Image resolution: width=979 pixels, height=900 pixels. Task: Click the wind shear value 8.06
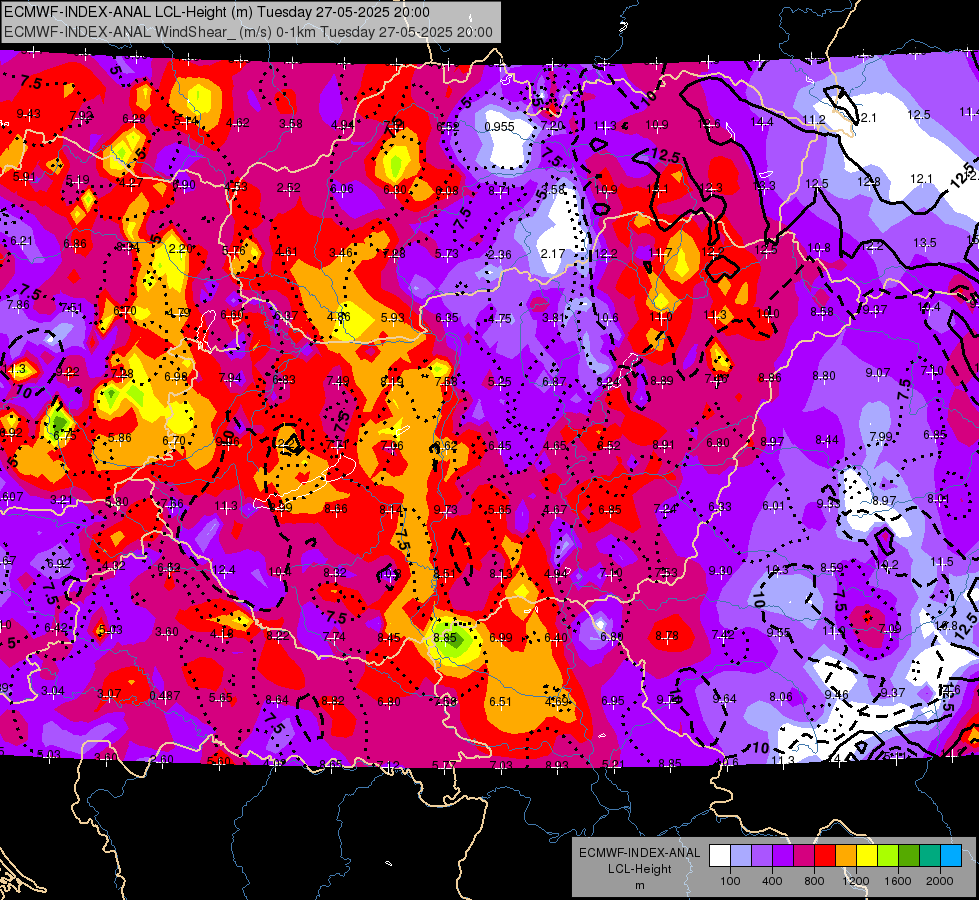[x=780, y=696]
